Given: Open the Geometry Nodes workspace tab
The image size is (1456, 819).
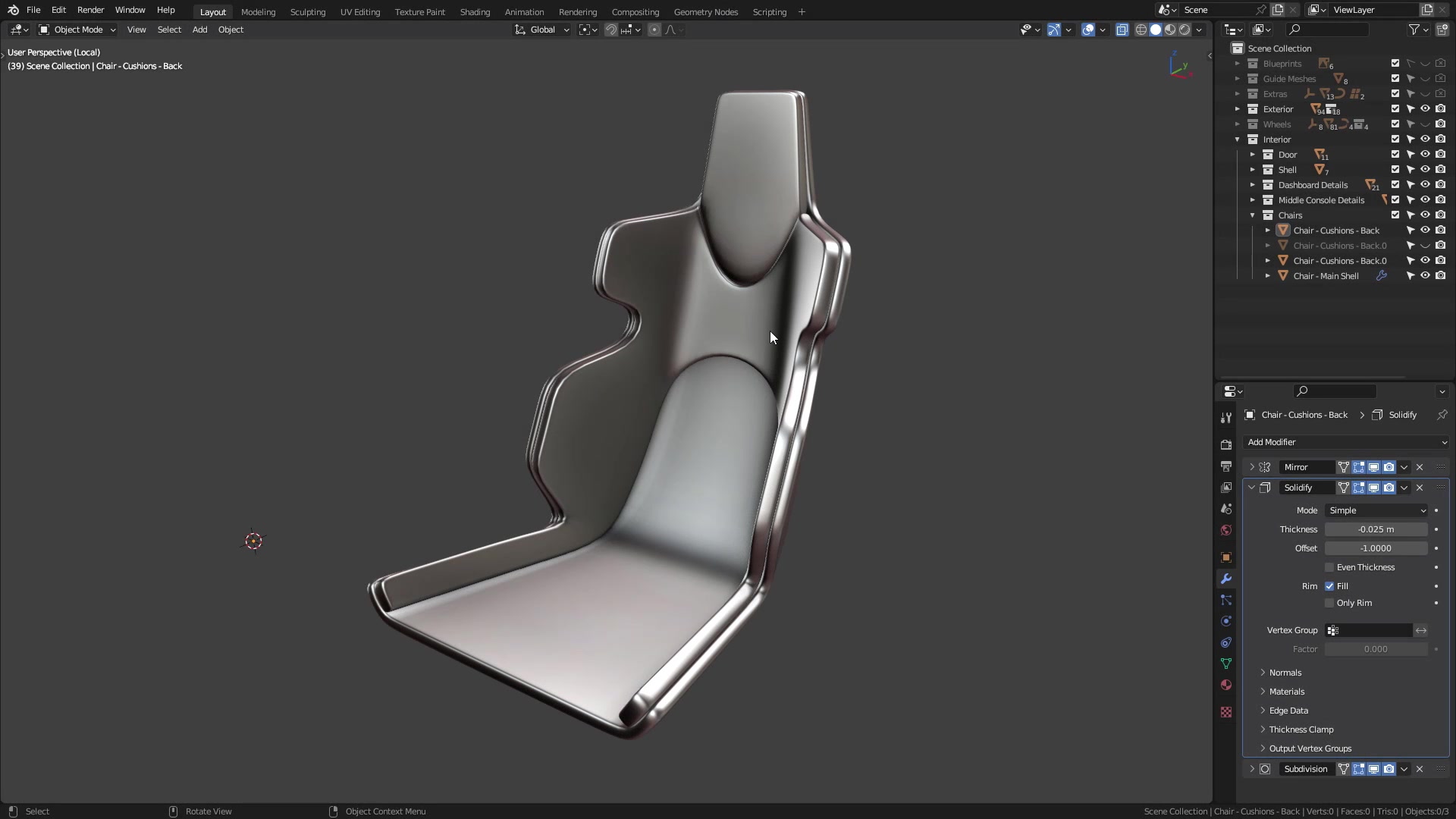Looking at the screenshot, I should (705, 11).
